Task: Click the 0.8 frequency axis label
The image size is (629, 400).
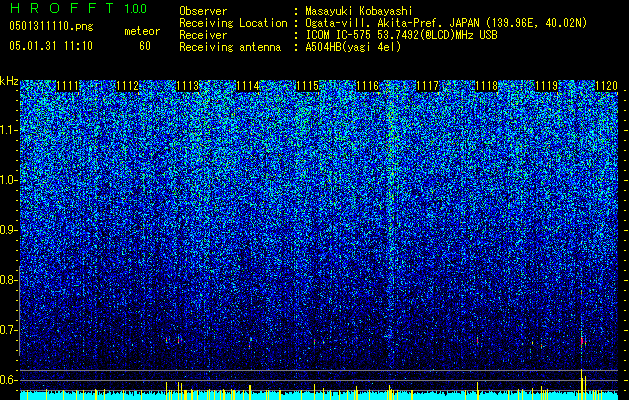Action: pos(9,280)
